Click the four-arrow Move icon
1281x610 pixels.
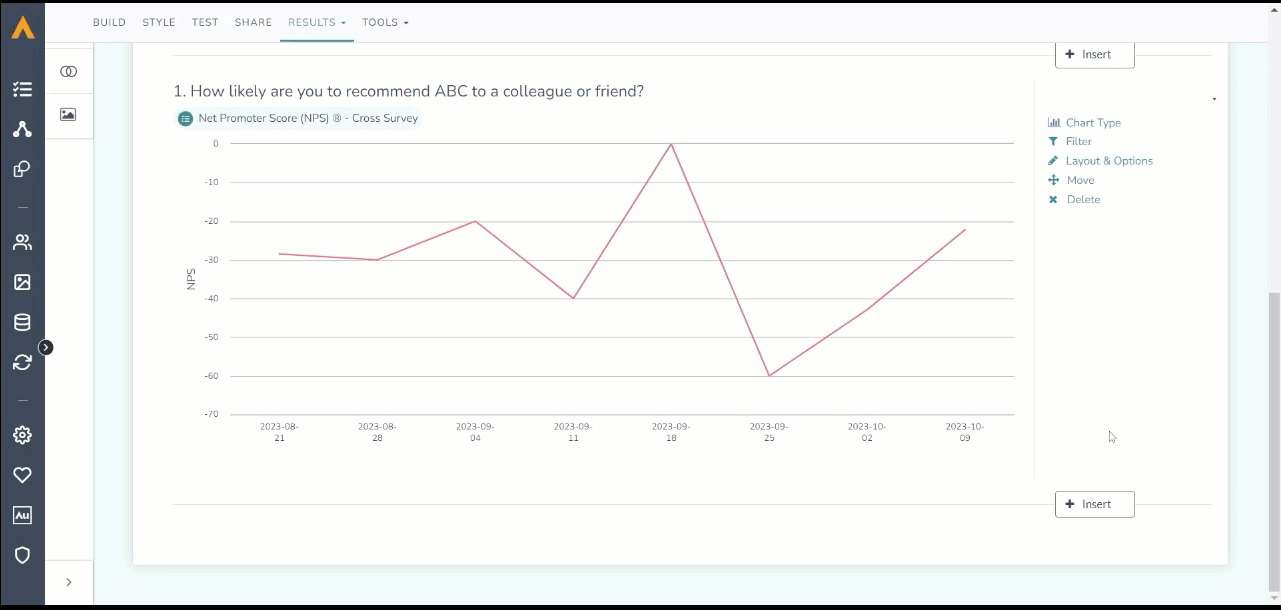tap(1053, 180)
